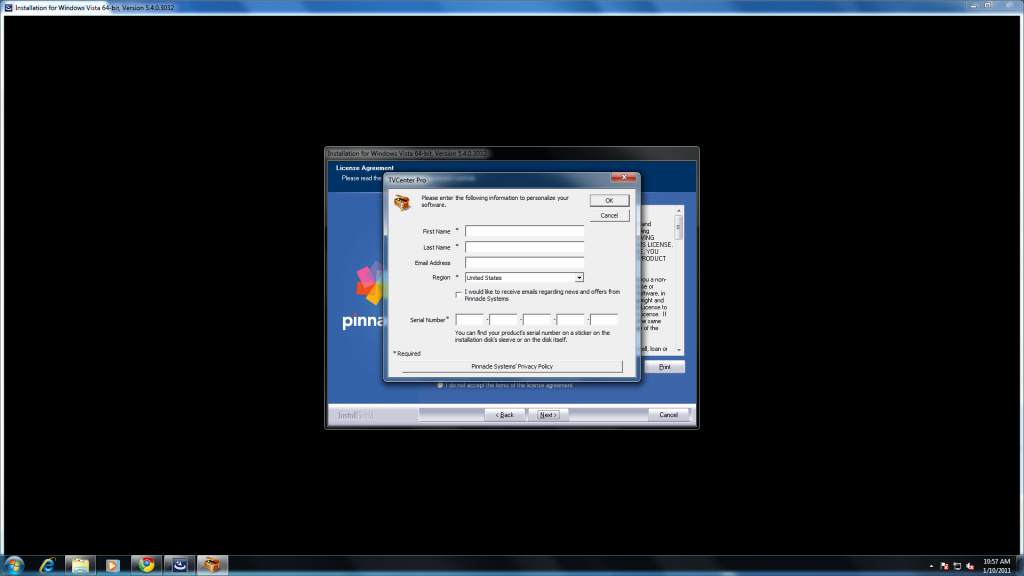Minimize the outer installation window

coord(973,6)
